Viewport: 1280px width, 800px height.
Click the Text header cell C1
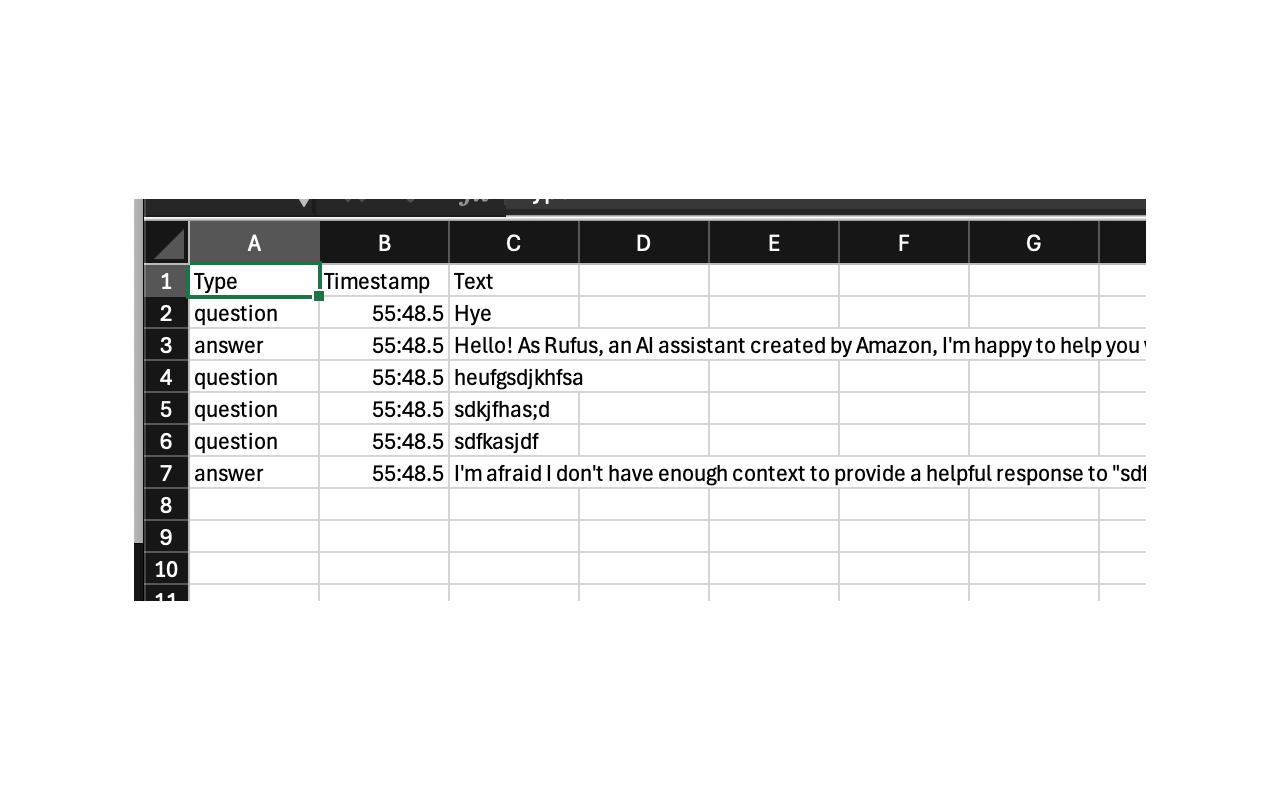[514, 281]
